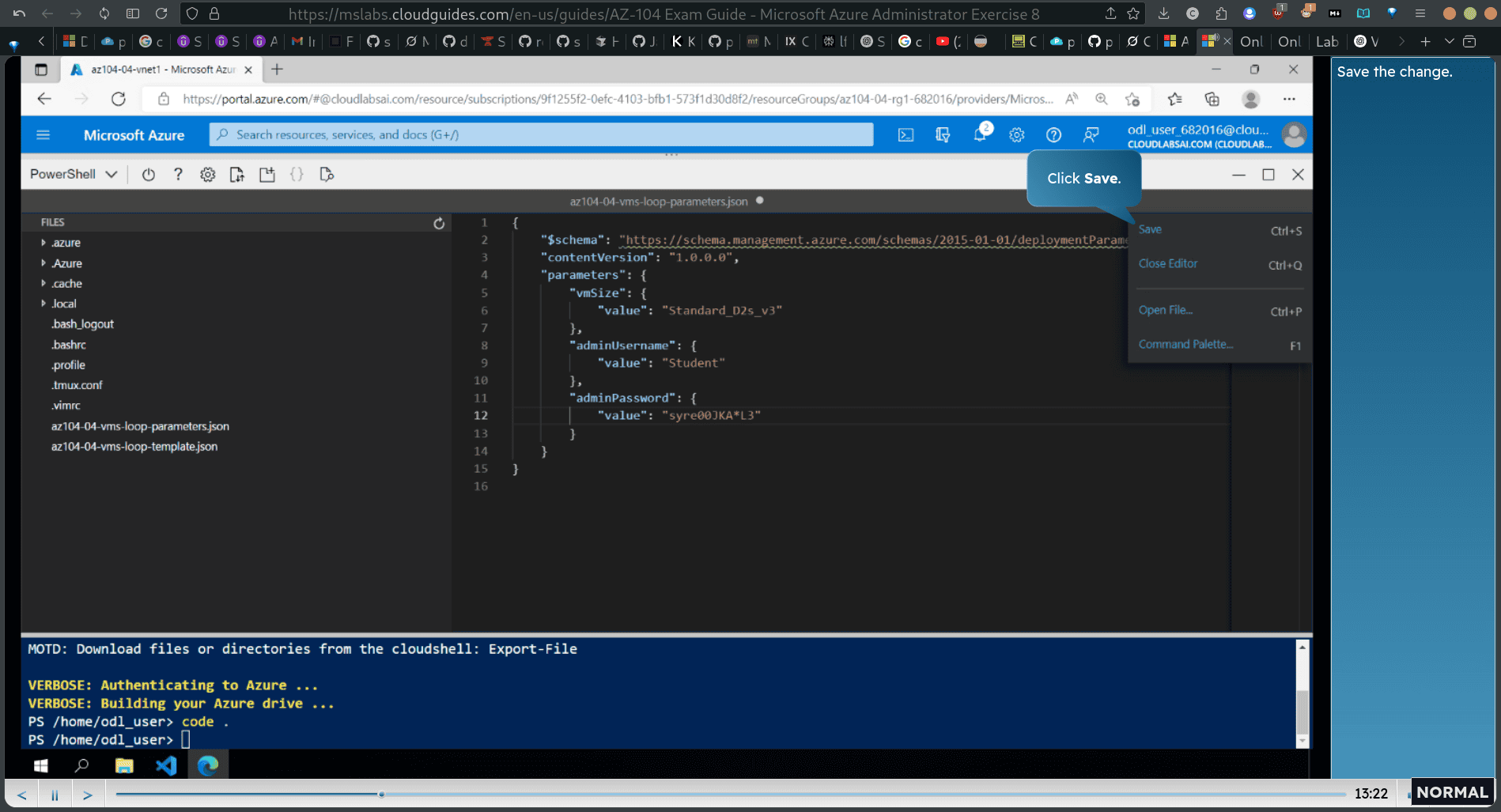Open Cloud Shell help question mark

tap(178, 175)
